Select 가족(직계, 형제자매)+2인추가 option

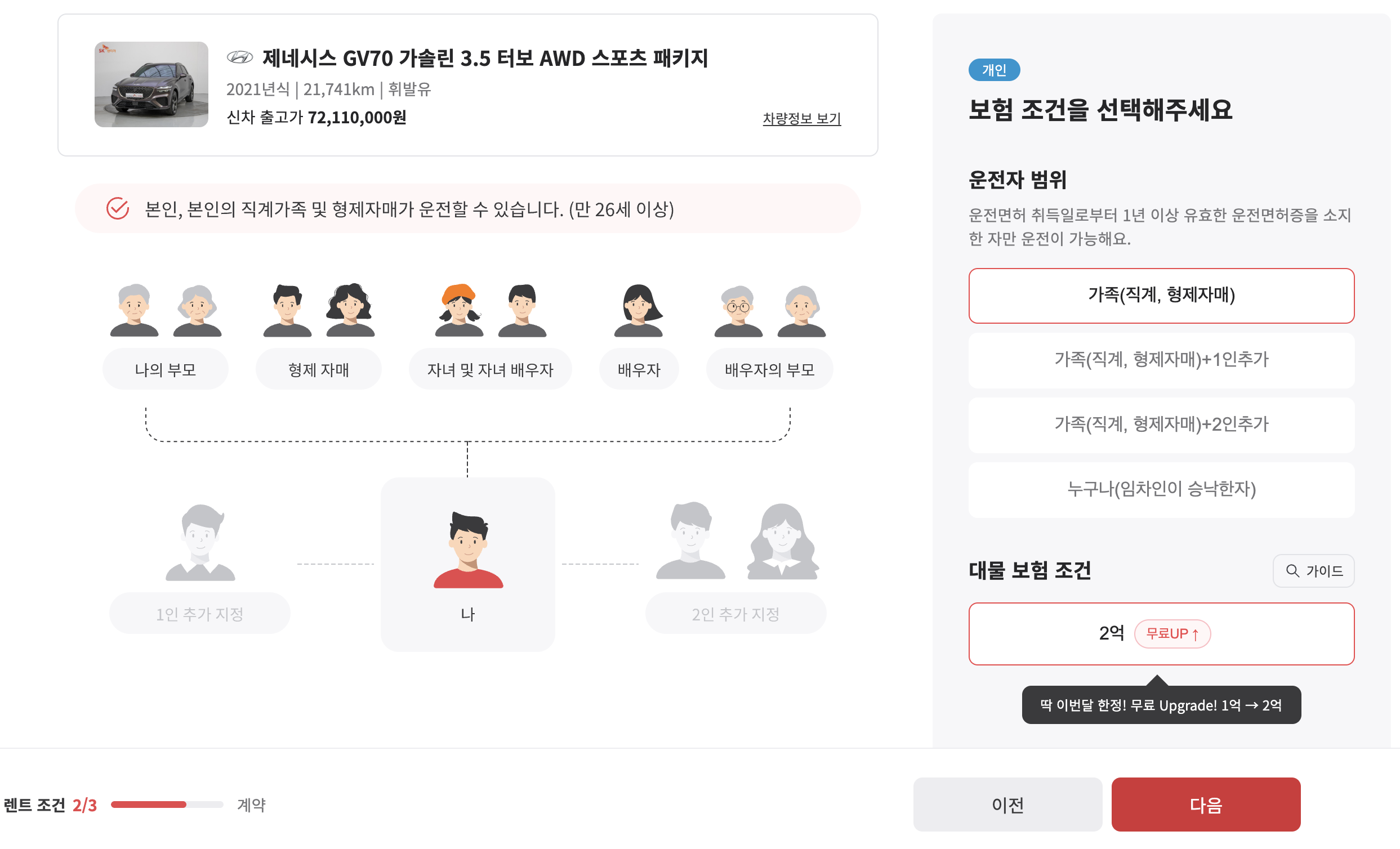[x=1161, y=424]
